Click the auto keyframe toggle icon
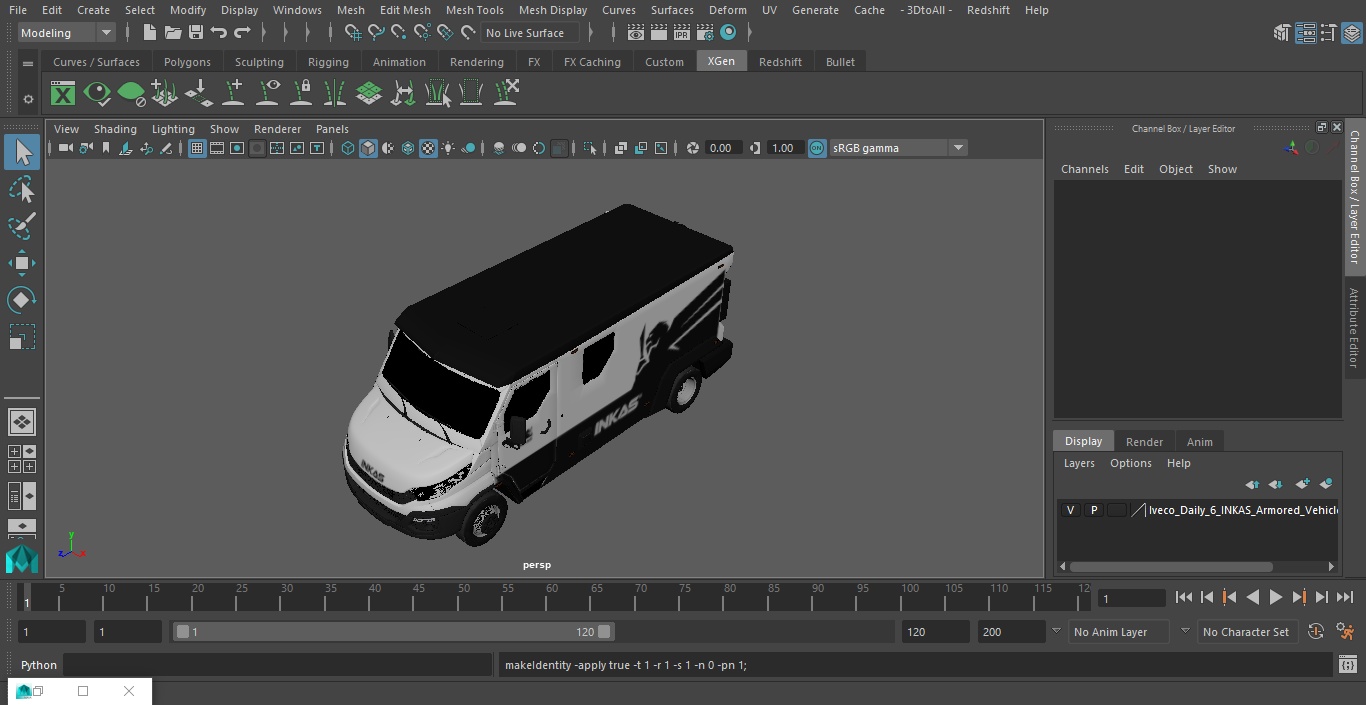 click(x=1316, y=632)
